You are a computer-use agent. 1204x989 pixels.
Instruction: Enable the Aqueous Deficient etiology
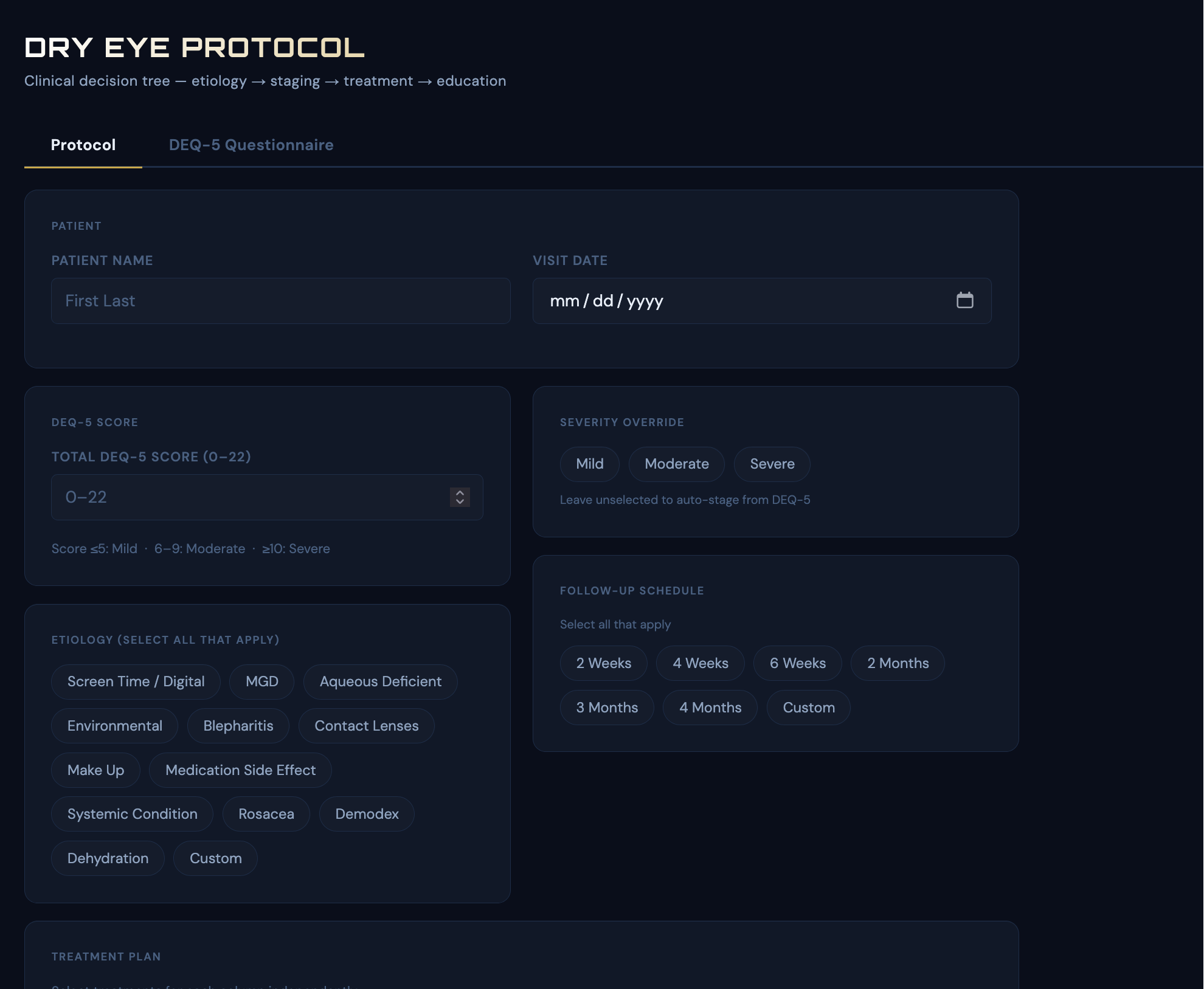click(381, 681)
